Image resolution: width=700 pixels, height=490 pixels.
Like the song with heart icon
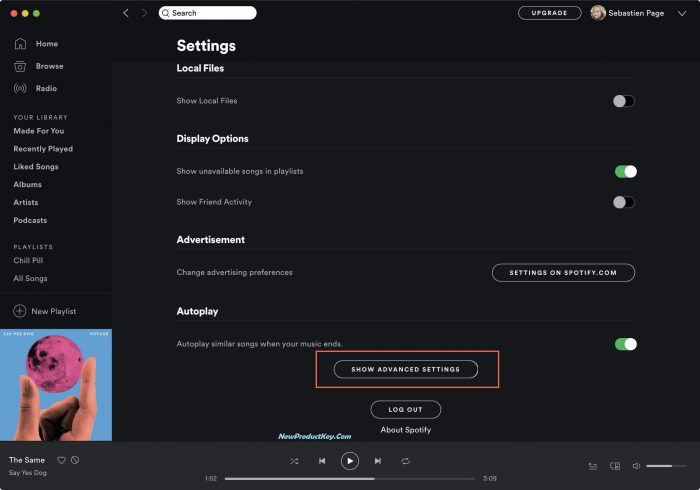(x=61, y=460)
